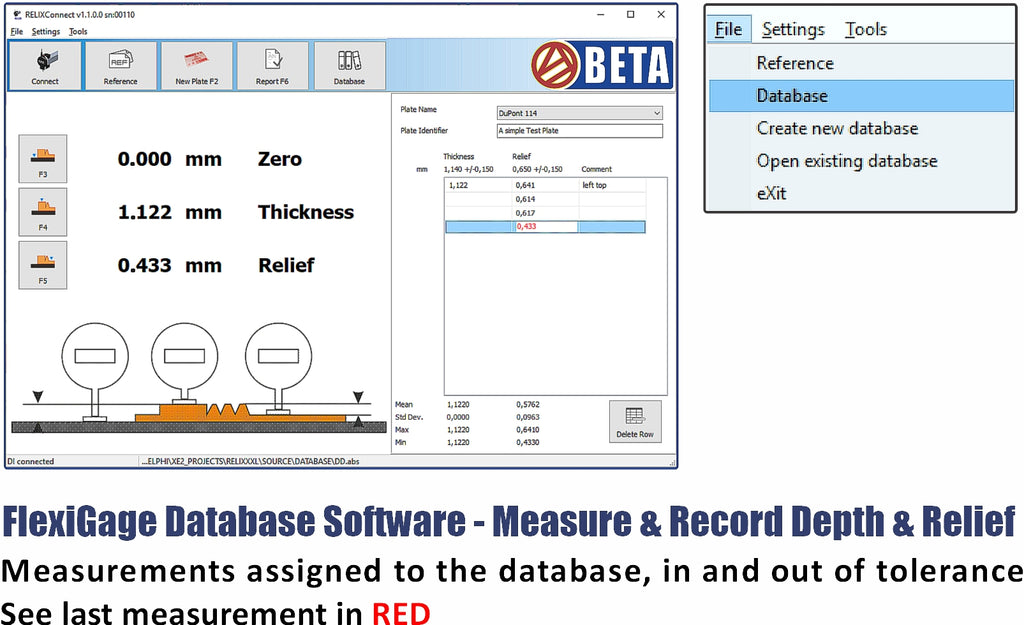
Task: Choose Create new database menu entry
Action: point(837,128)
